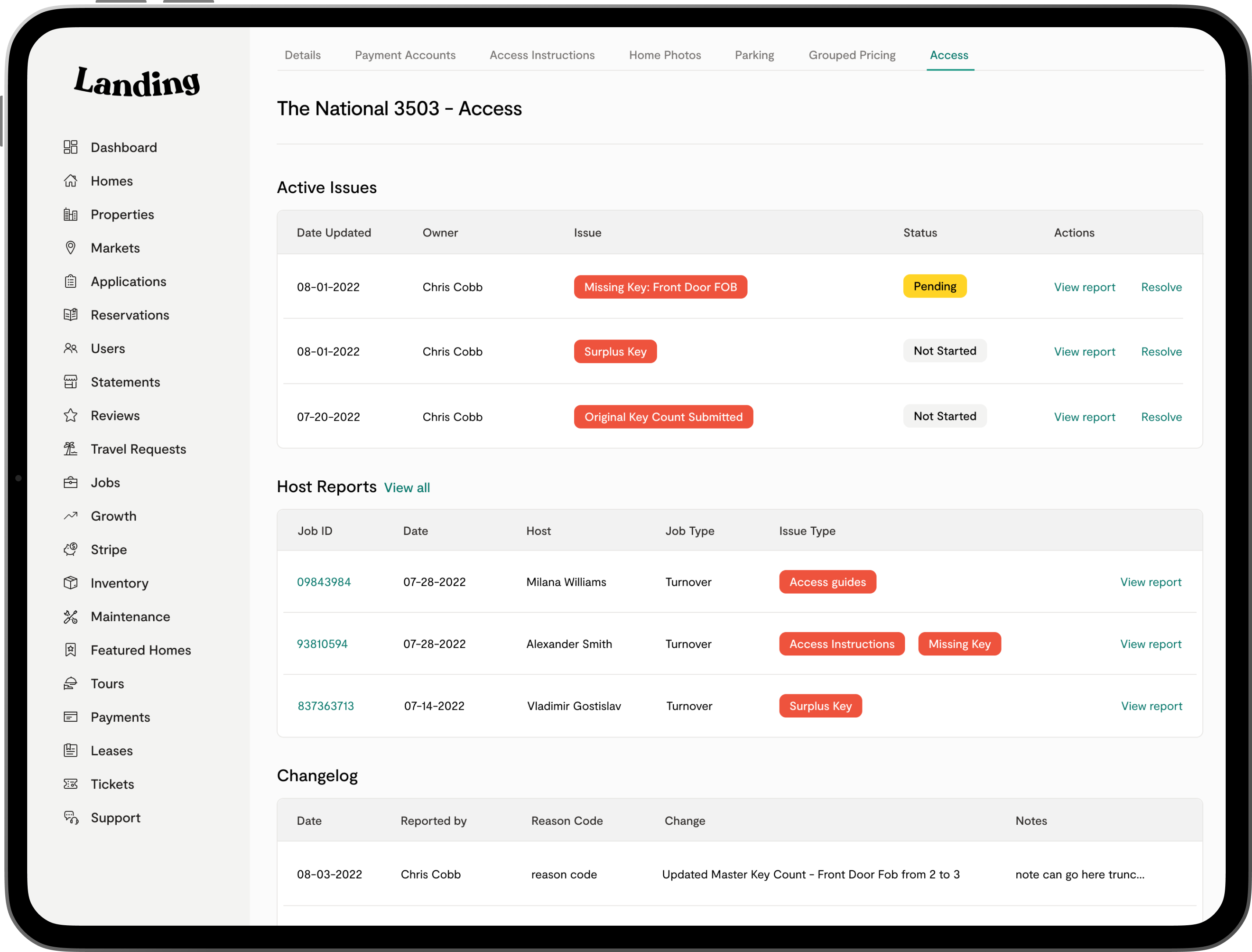Click the Markets location pin icon
The image size is (1252, 952).
(70, 247)
